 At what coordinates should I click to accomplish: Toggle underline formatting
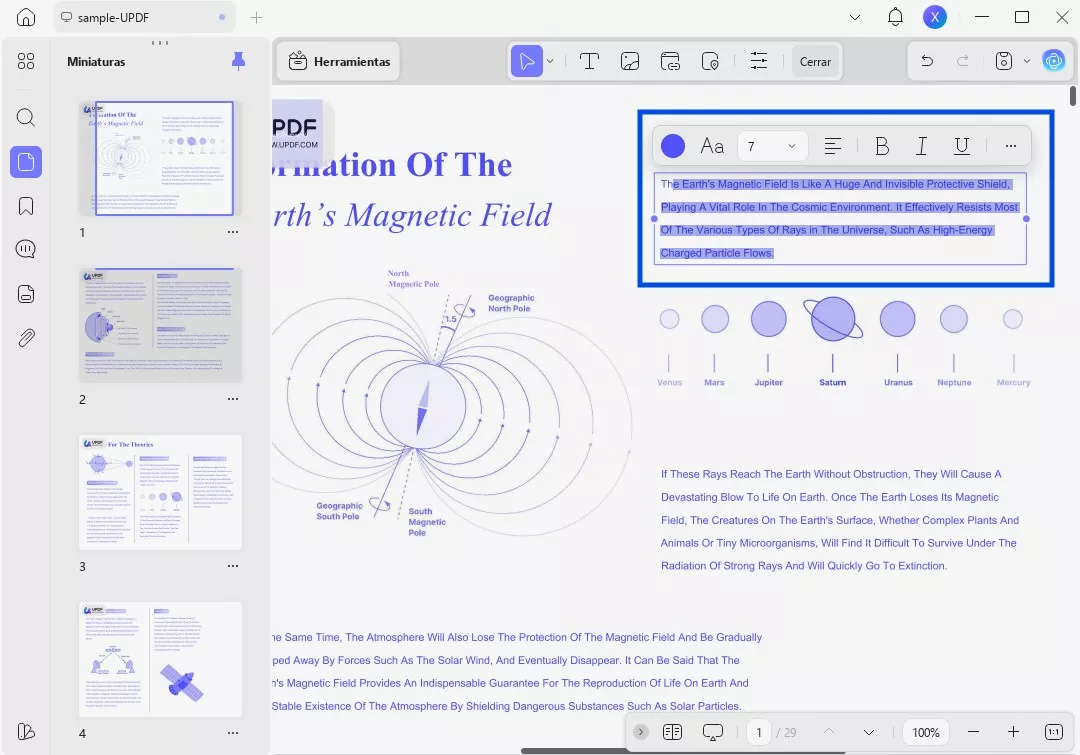[x=962, y=146]
